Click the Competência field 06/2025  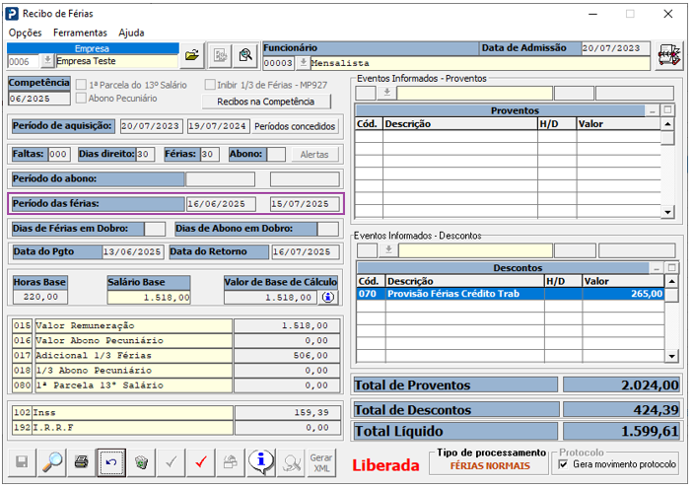[39, 98]
